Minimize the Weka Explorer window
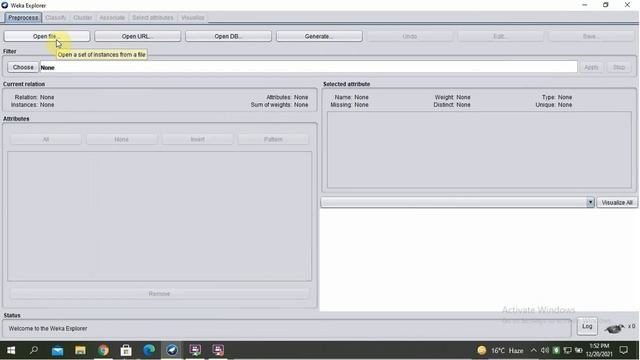Viewport: 640px width, 360px height. (584, 5)
